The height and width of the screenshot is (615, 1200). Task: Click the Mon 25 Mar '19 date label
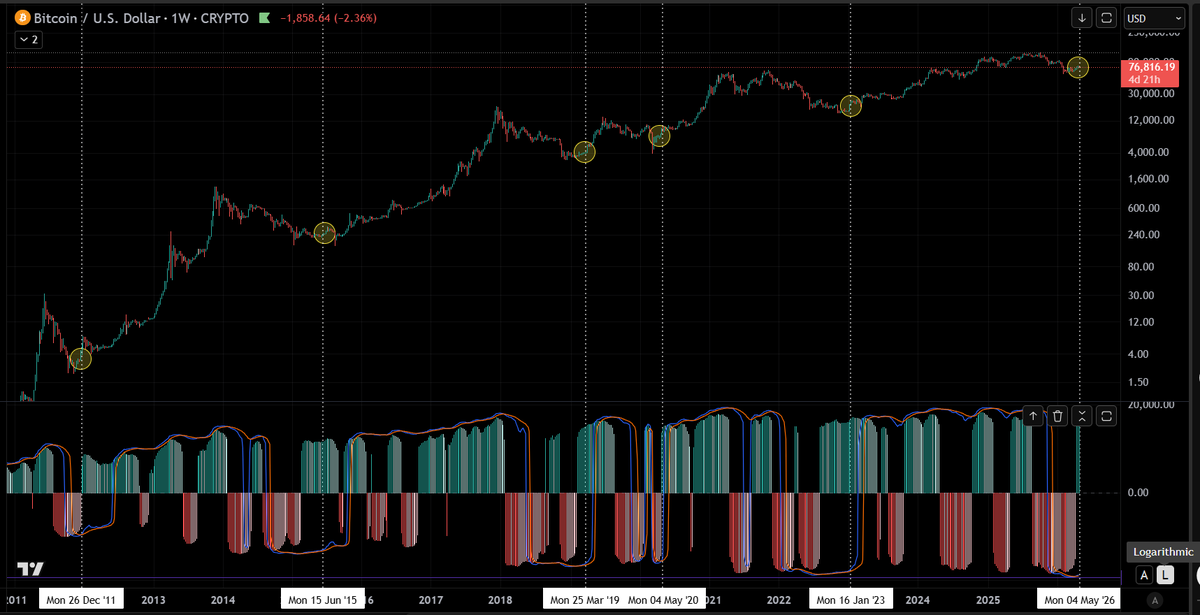point(585,600)
